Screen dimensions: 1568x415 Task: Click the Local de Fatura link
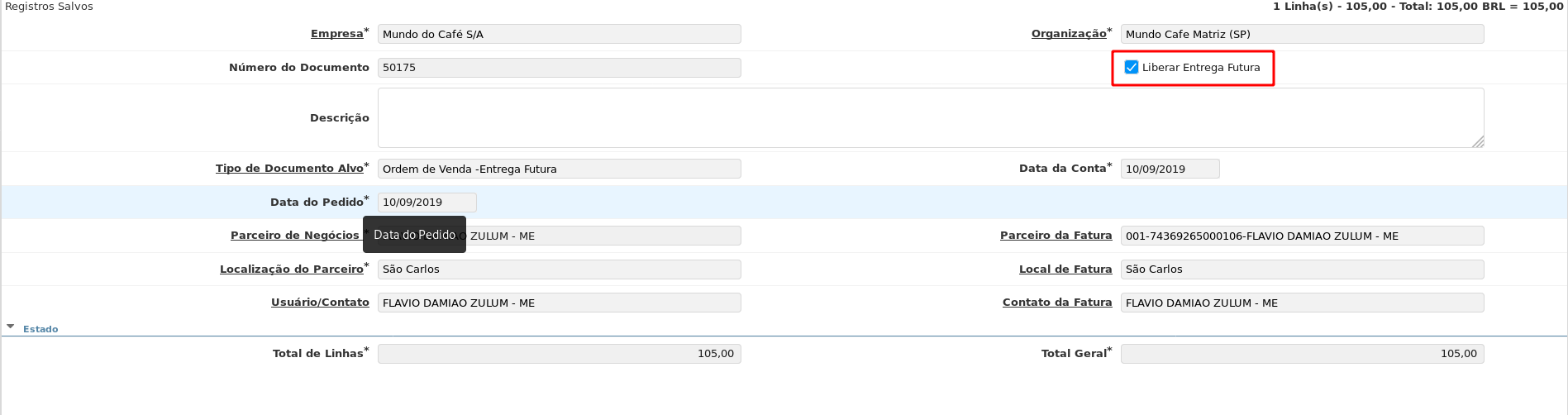coord(1065,270)
